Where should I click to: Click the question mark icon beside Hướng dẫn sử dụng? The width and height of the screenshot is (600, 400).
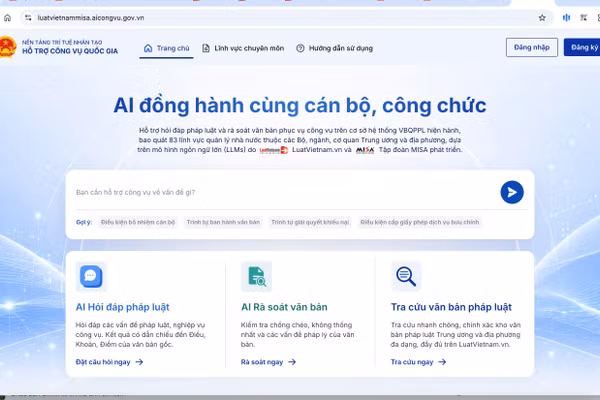click(x=300, y=48)
